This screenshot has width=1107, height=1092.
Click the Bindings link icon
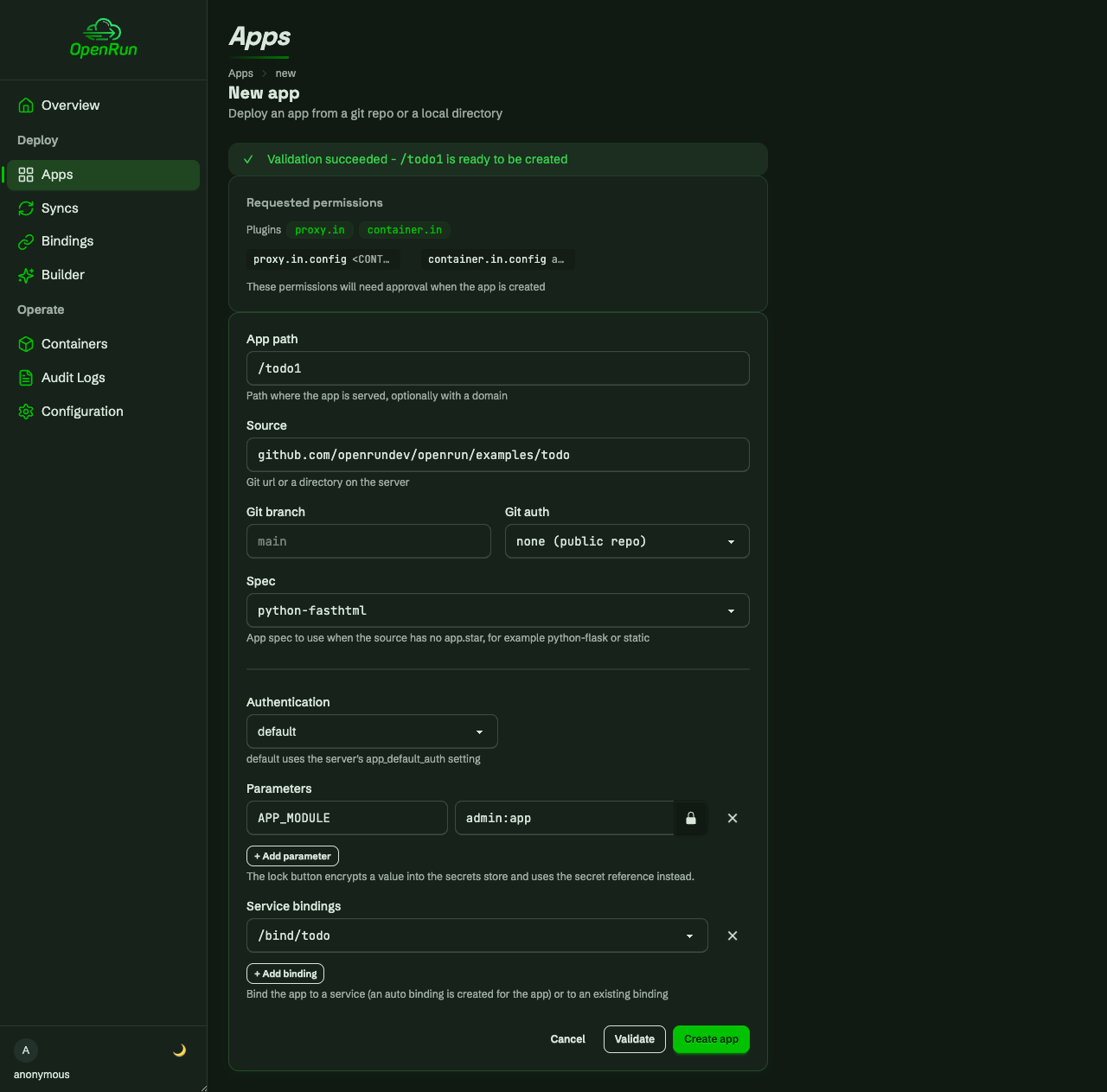[26, 241]
